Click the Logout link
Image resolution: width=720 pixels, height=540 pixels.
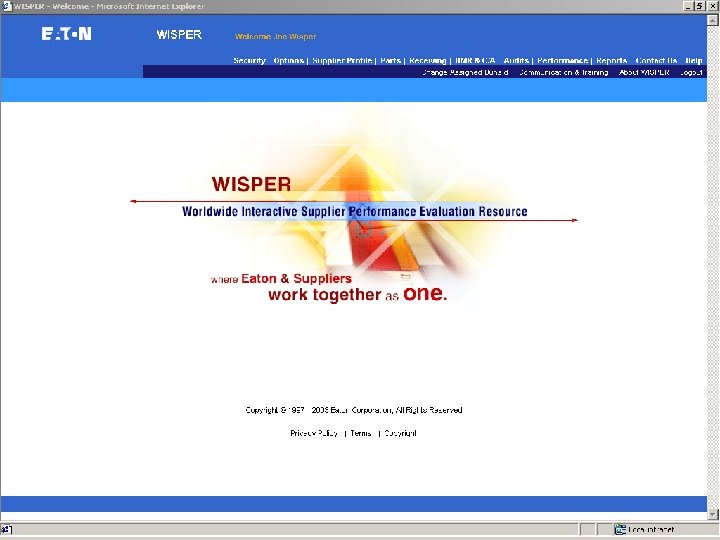click(691, 73)
